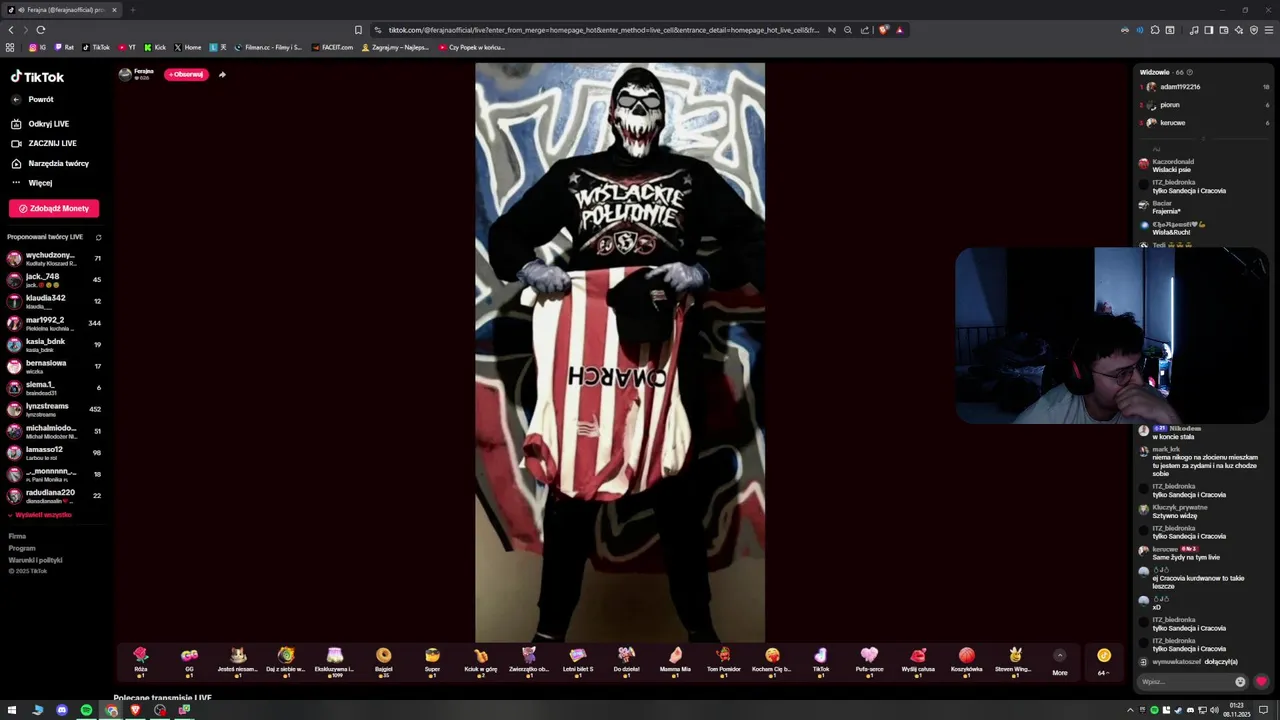Reload the page
The width and height of the screenshot is (1280, 720).
pos(41,30)
